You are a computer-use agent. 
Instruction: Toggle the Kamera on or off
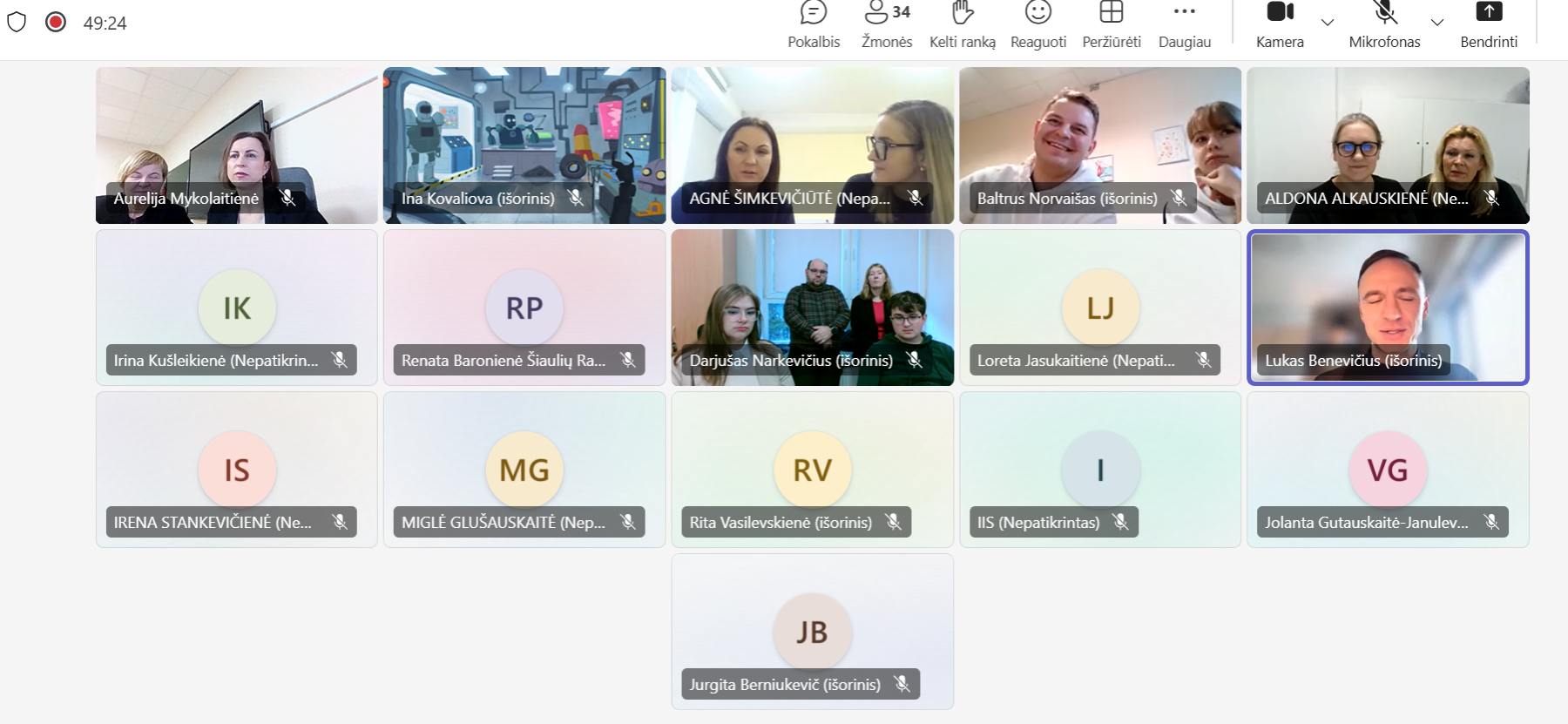(x=1280, y=24)
